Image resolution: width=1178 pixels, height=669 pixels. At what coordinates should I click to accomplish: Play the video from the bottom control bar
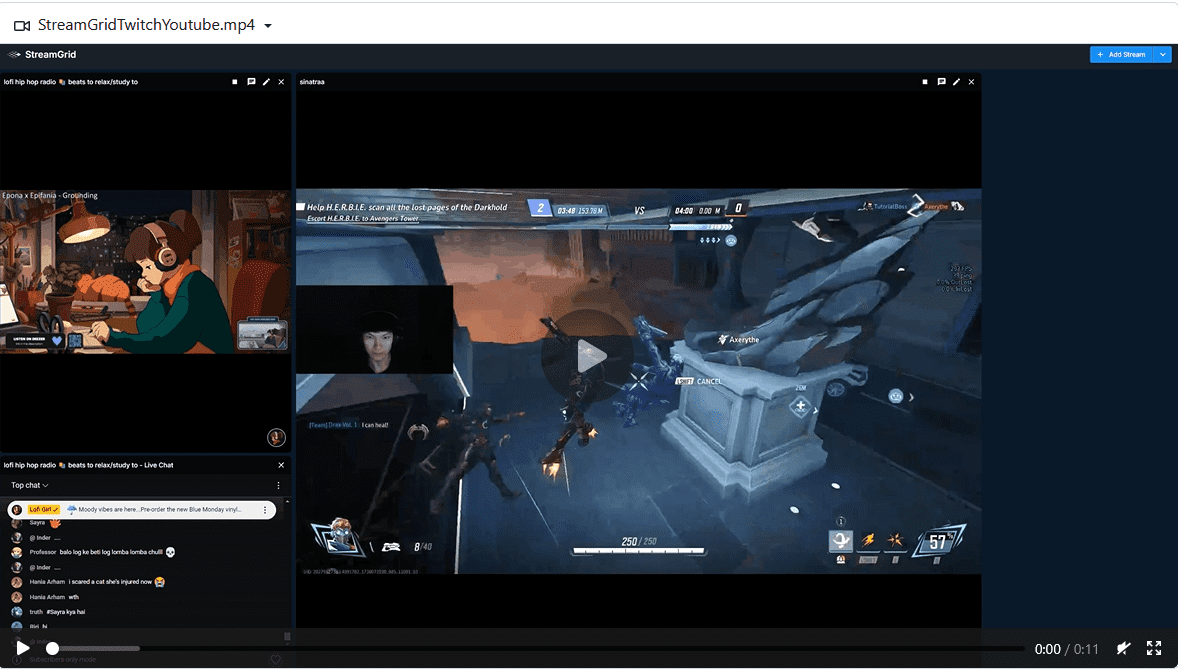(23, 648)
